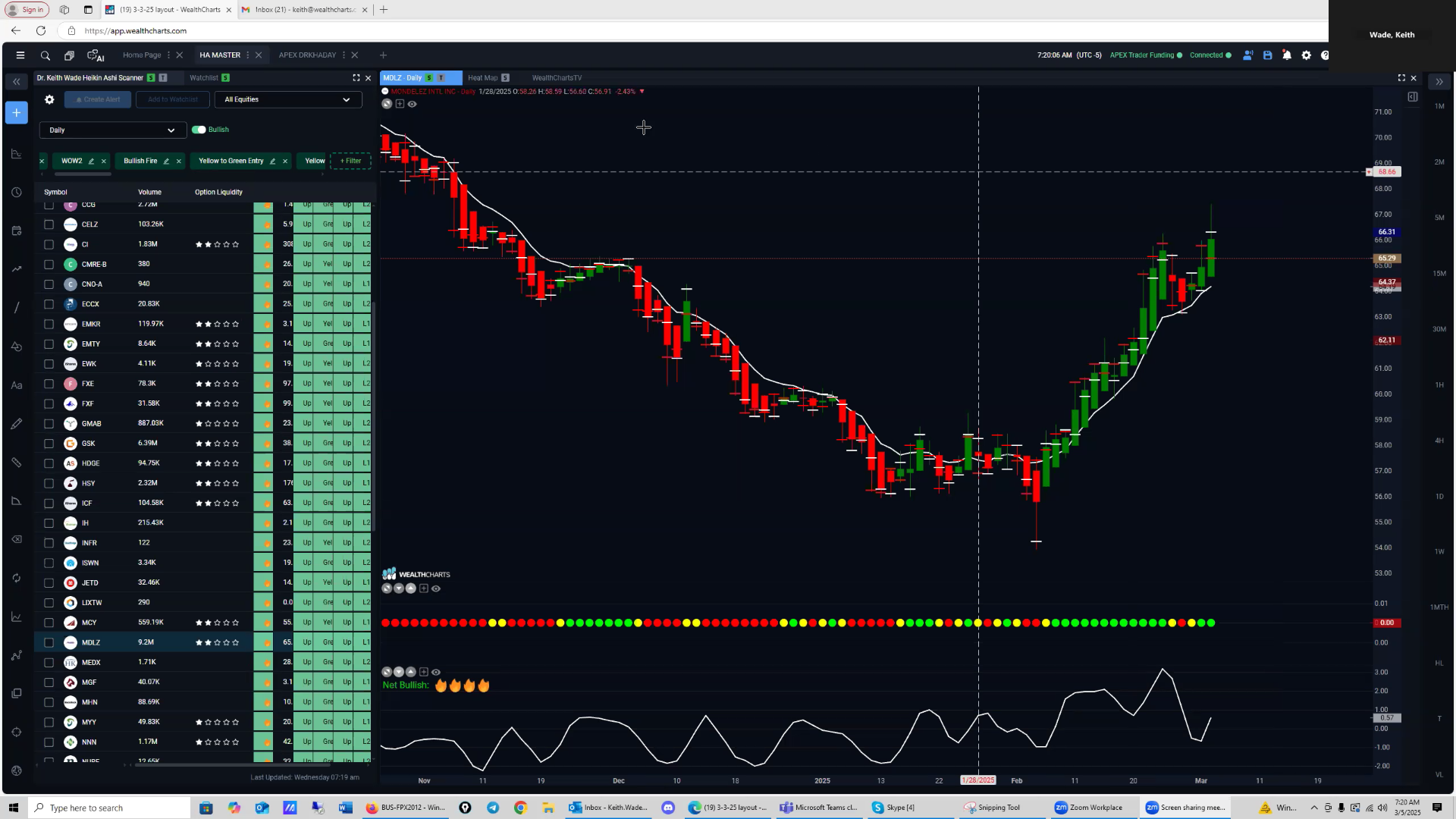Select the pencil freehand drawing tool
The width and height of the screenshot is (1456, 819).
click(x=17, y=424)
